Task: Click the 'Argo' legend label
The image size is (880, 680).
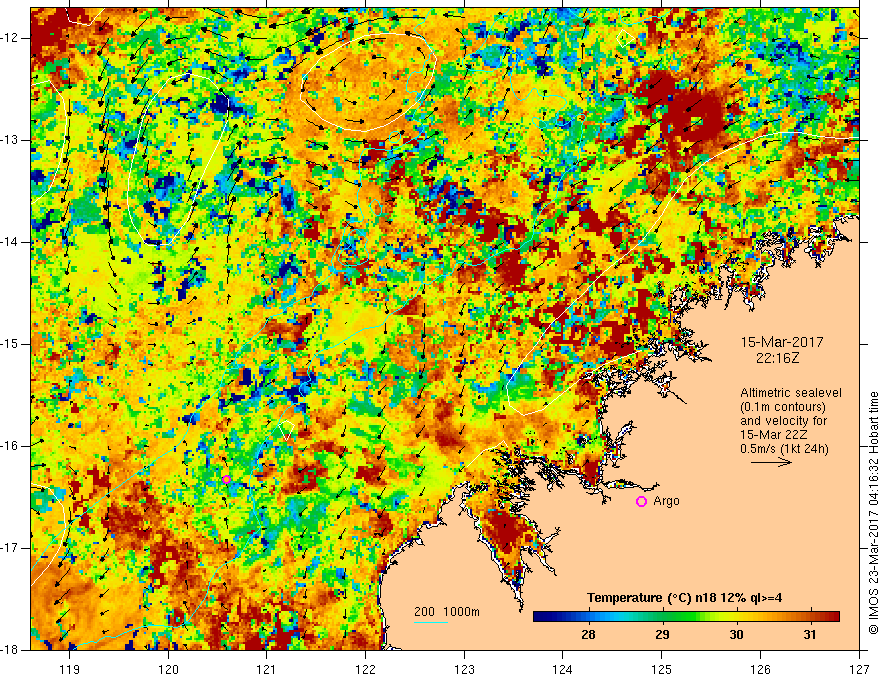Action: (666, 501)
